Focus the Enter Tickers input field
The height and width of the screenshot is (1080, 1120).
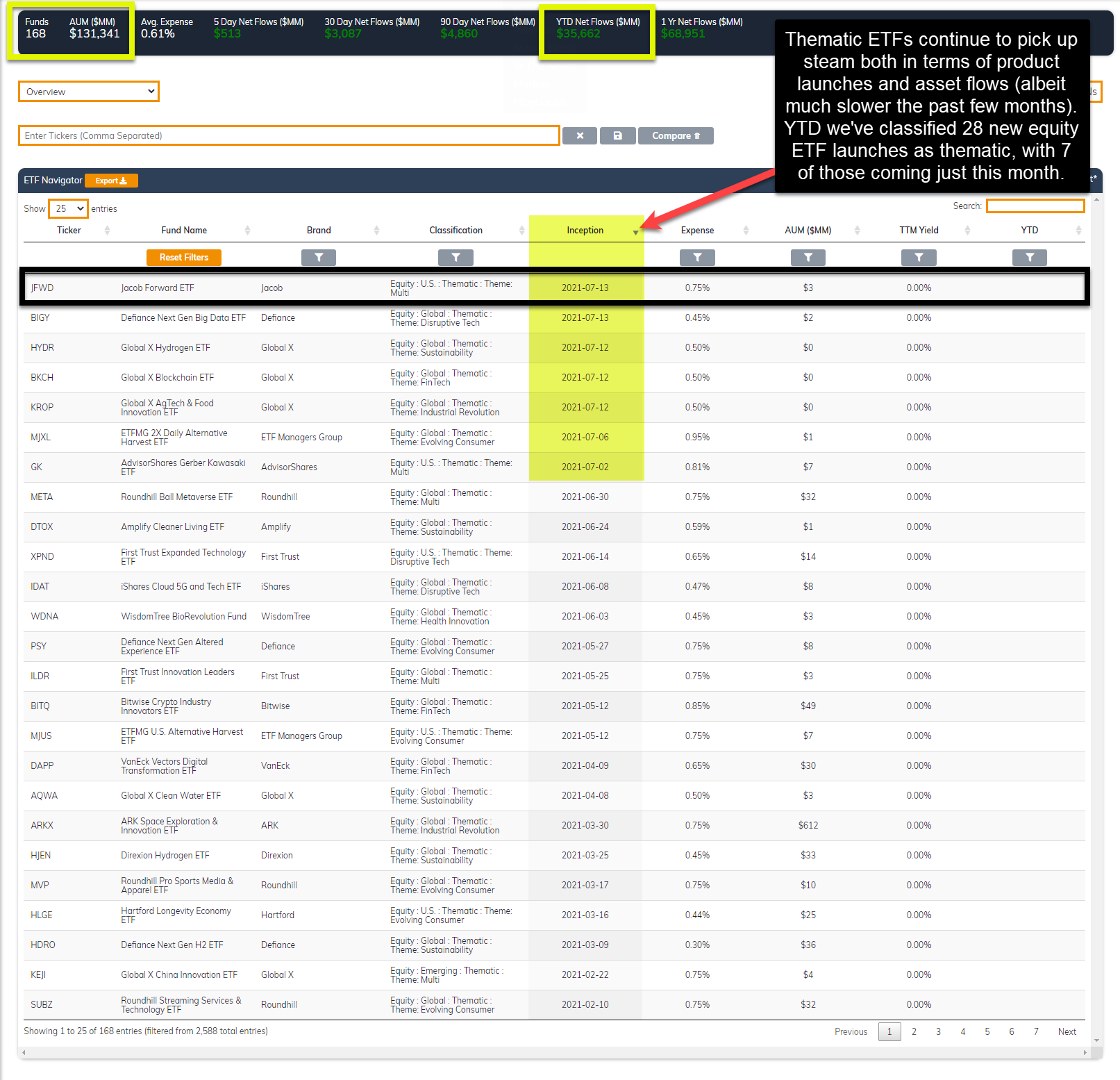(x=289, y=136)
